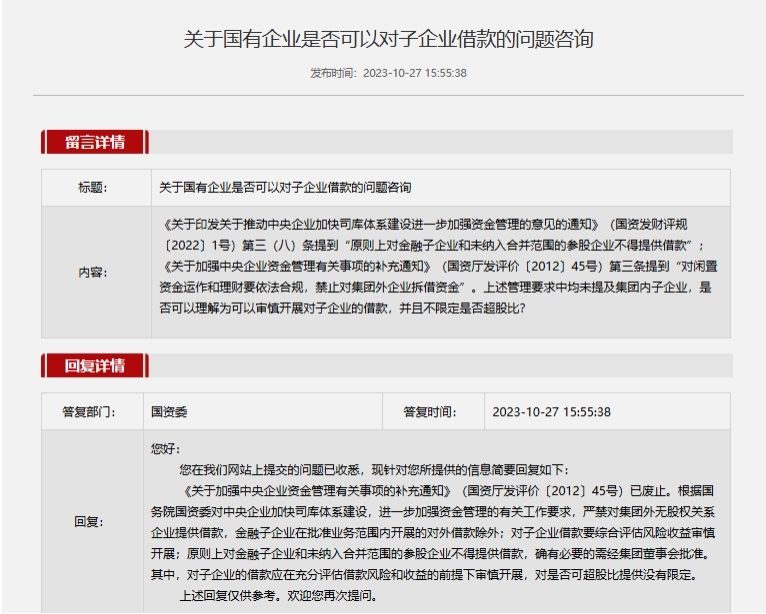Click the line starting 〔2022〕1号 第三（八）条提到

(x=432, y=245)
